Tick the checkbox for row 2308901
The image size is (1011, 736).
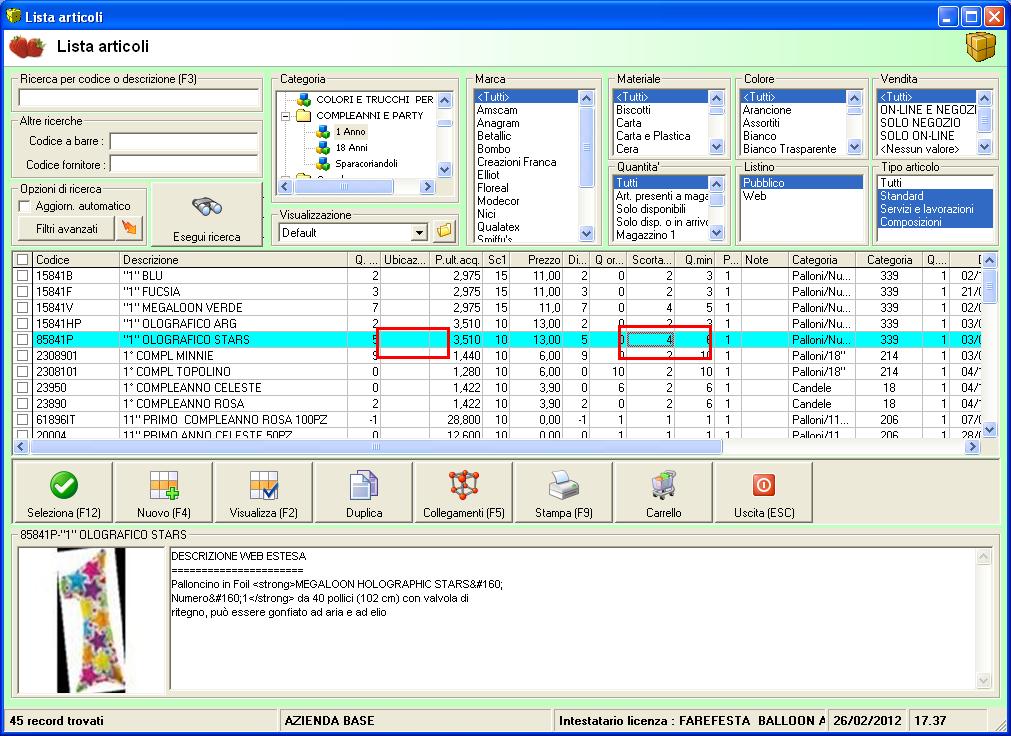pyautogui.click(x=22, y=356)
